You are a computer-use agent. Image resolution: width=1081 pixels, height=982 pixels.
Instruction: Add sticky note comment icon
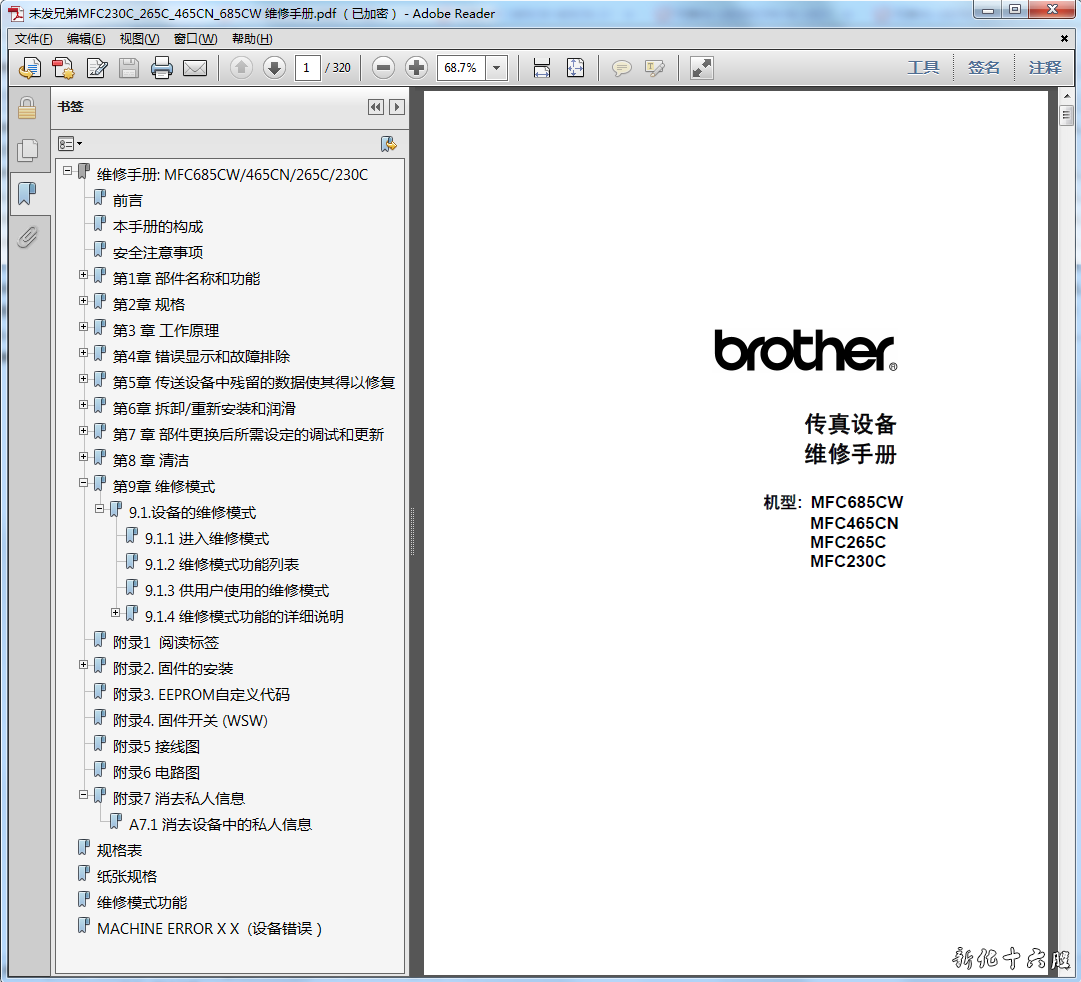[622, 68]
